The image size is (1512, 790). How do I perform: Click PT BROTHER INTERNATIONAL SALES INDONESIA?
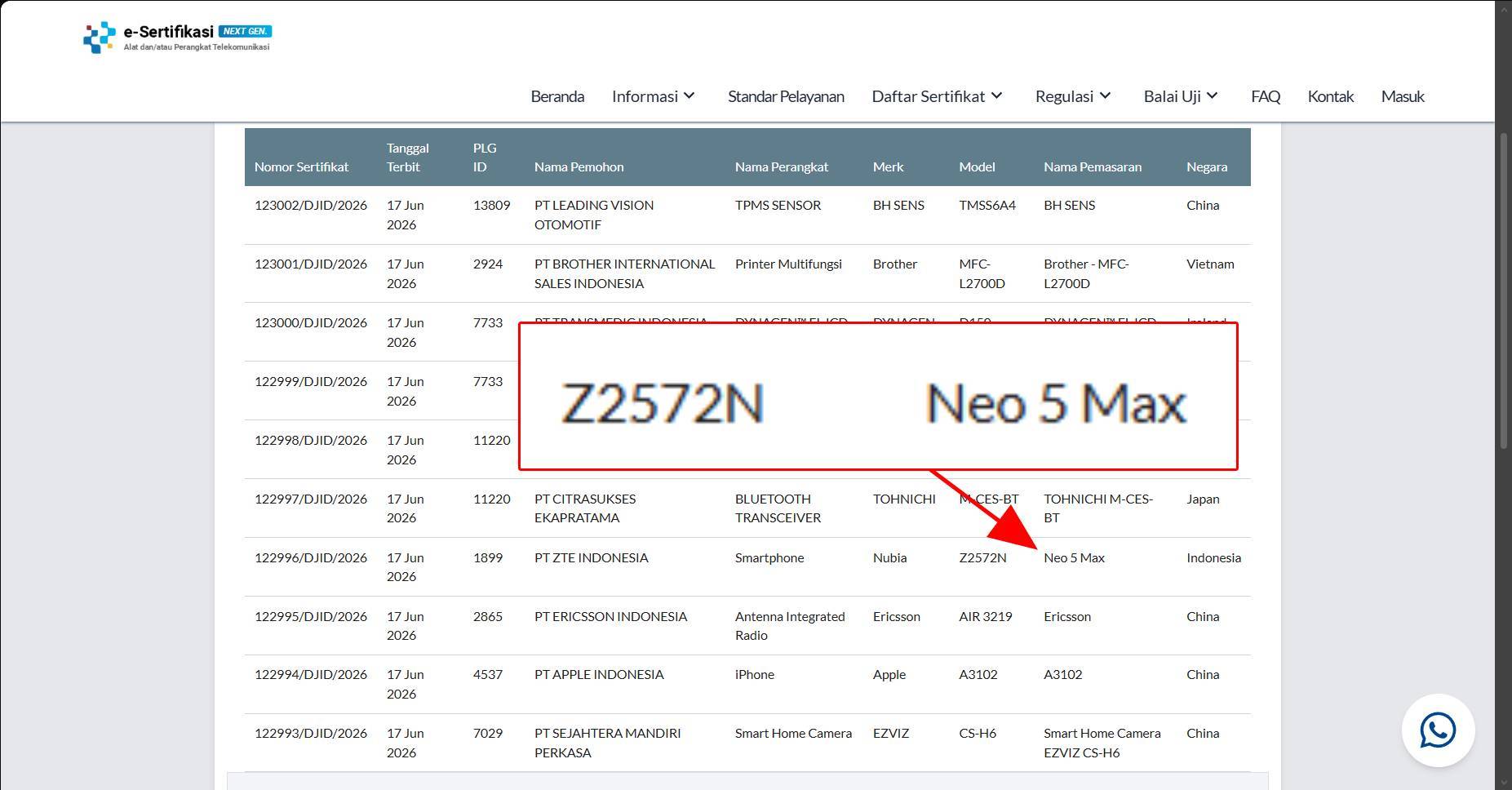[624, 273]
